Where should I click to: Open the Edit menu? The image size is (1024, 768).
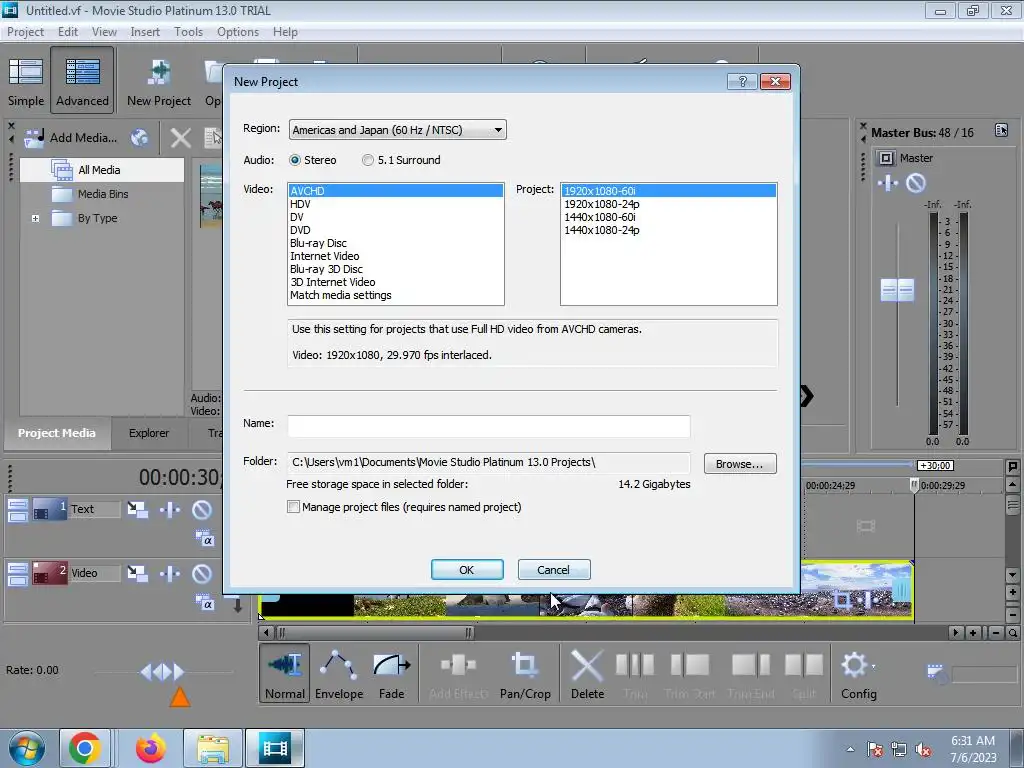pyautogui.click(x=67, y=31)
